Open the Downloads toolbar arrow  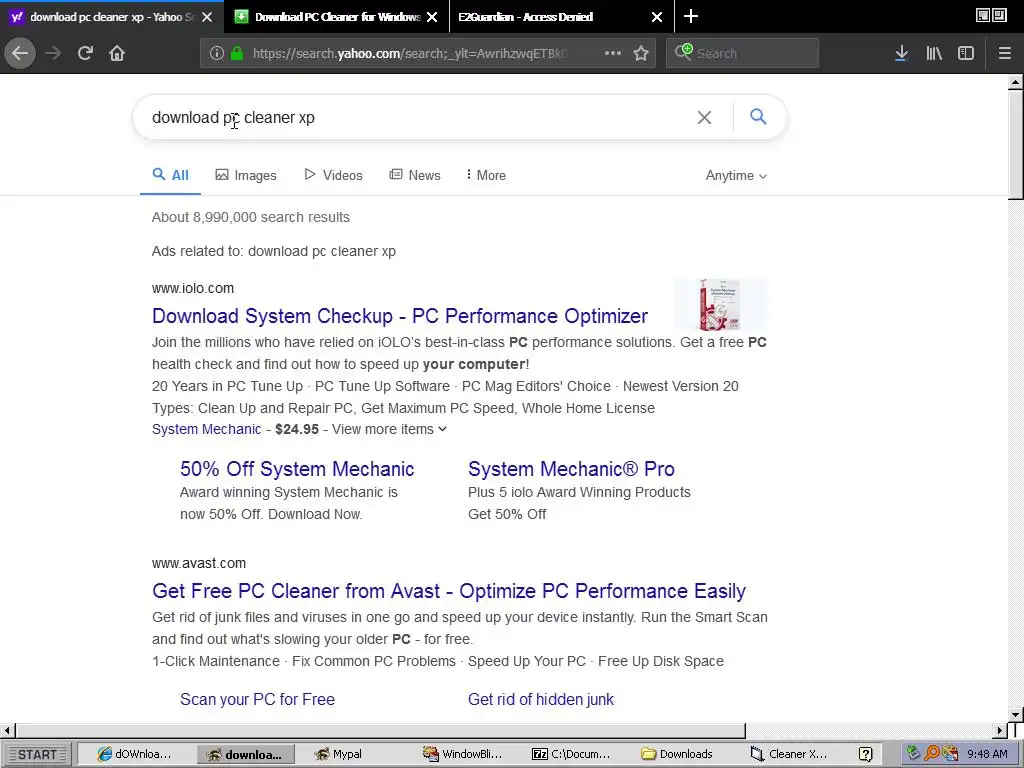[x=901, y=53]
